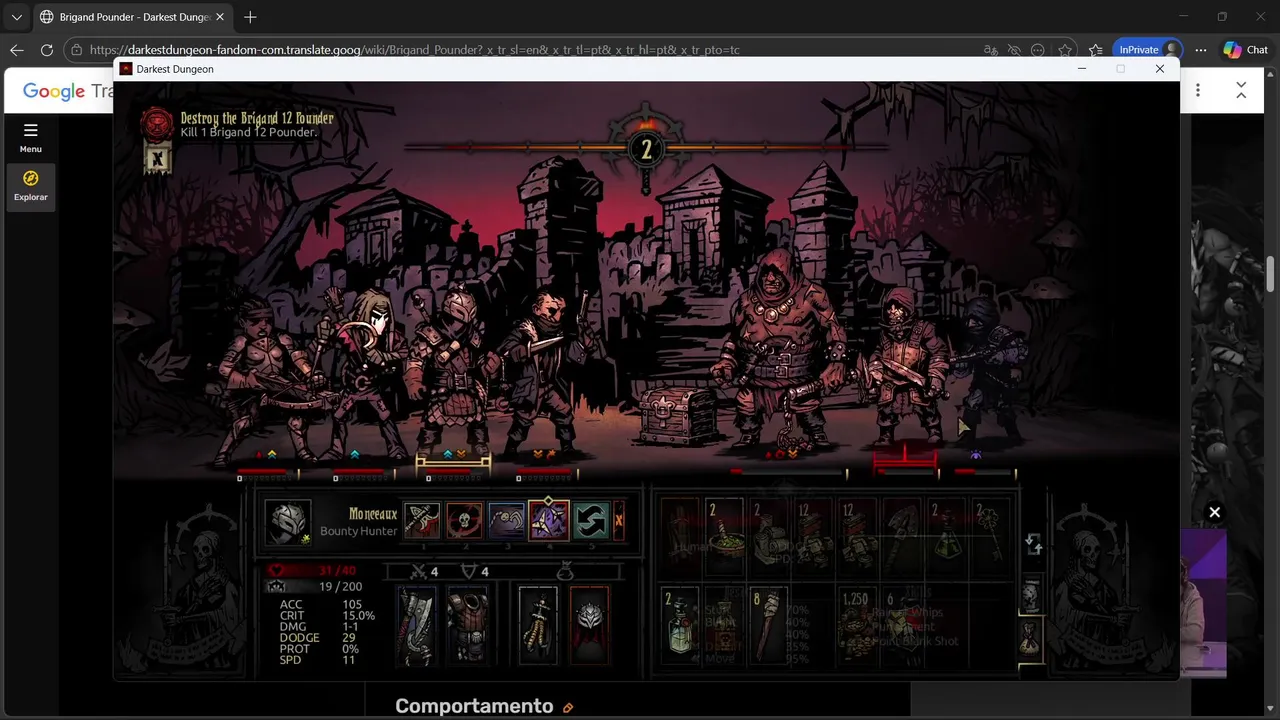This screenshot has height=720, width=1280.
Task: Click the Bounty Hunter helmet portrait
Action: pos(288,522)
